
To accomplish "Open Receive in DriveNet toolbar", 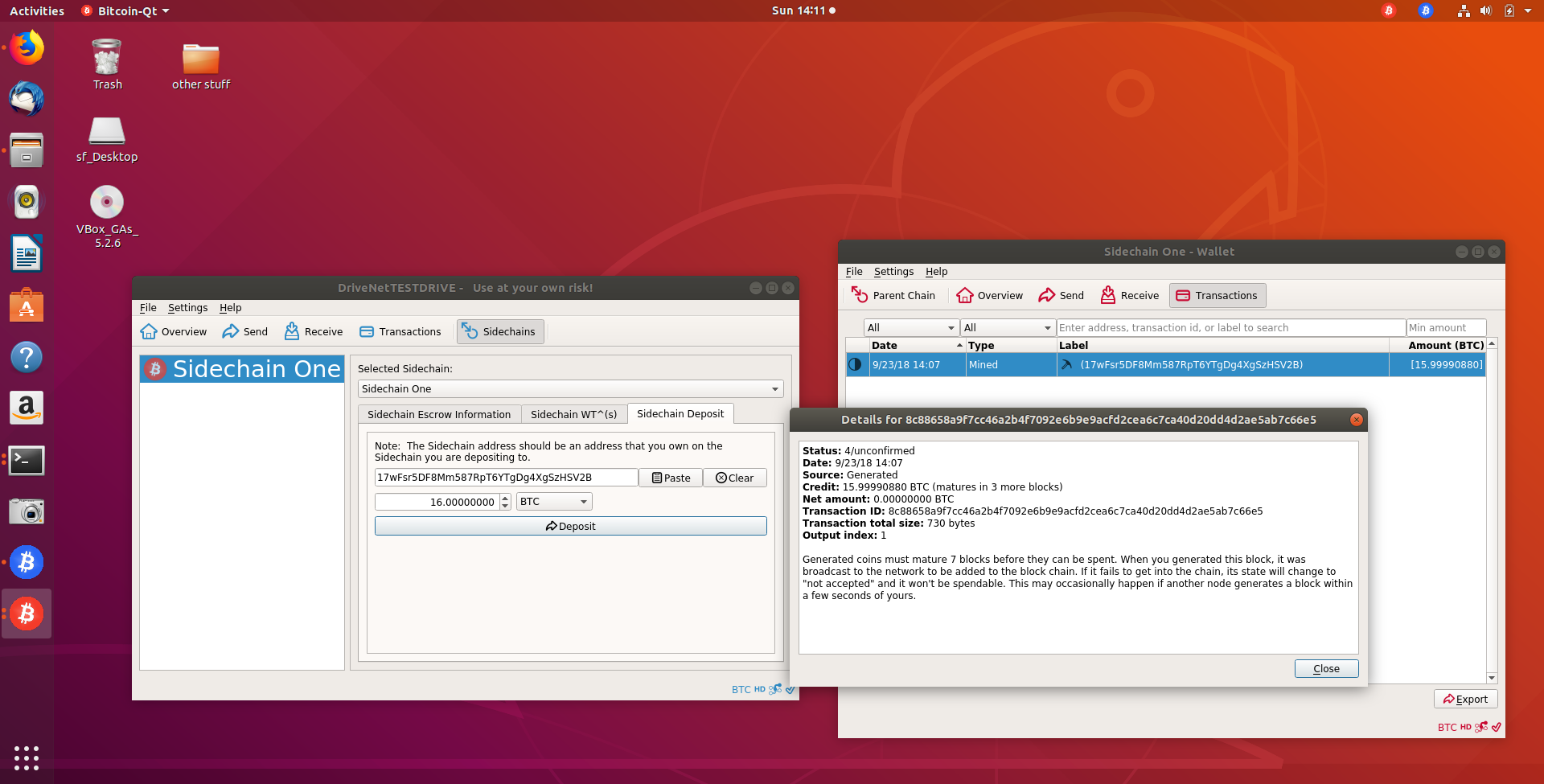I will (x=314, y=331).
